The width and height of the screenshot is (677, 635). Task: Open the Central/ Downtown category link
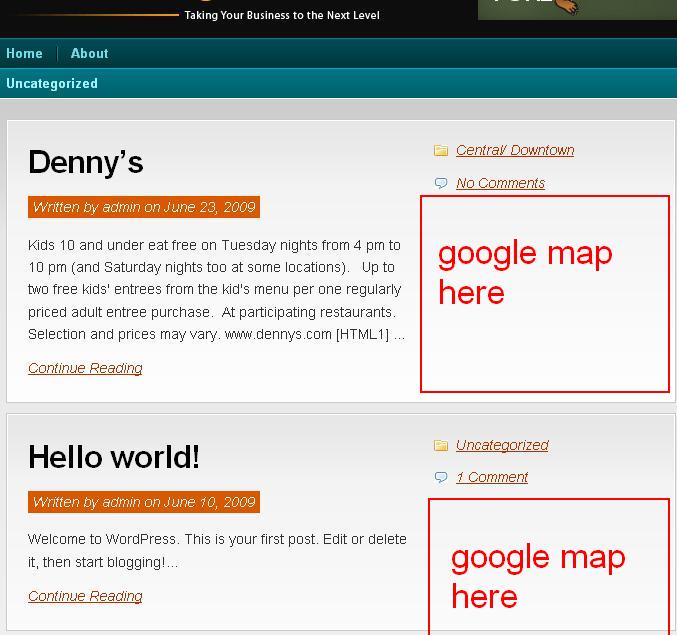(515, 150)
